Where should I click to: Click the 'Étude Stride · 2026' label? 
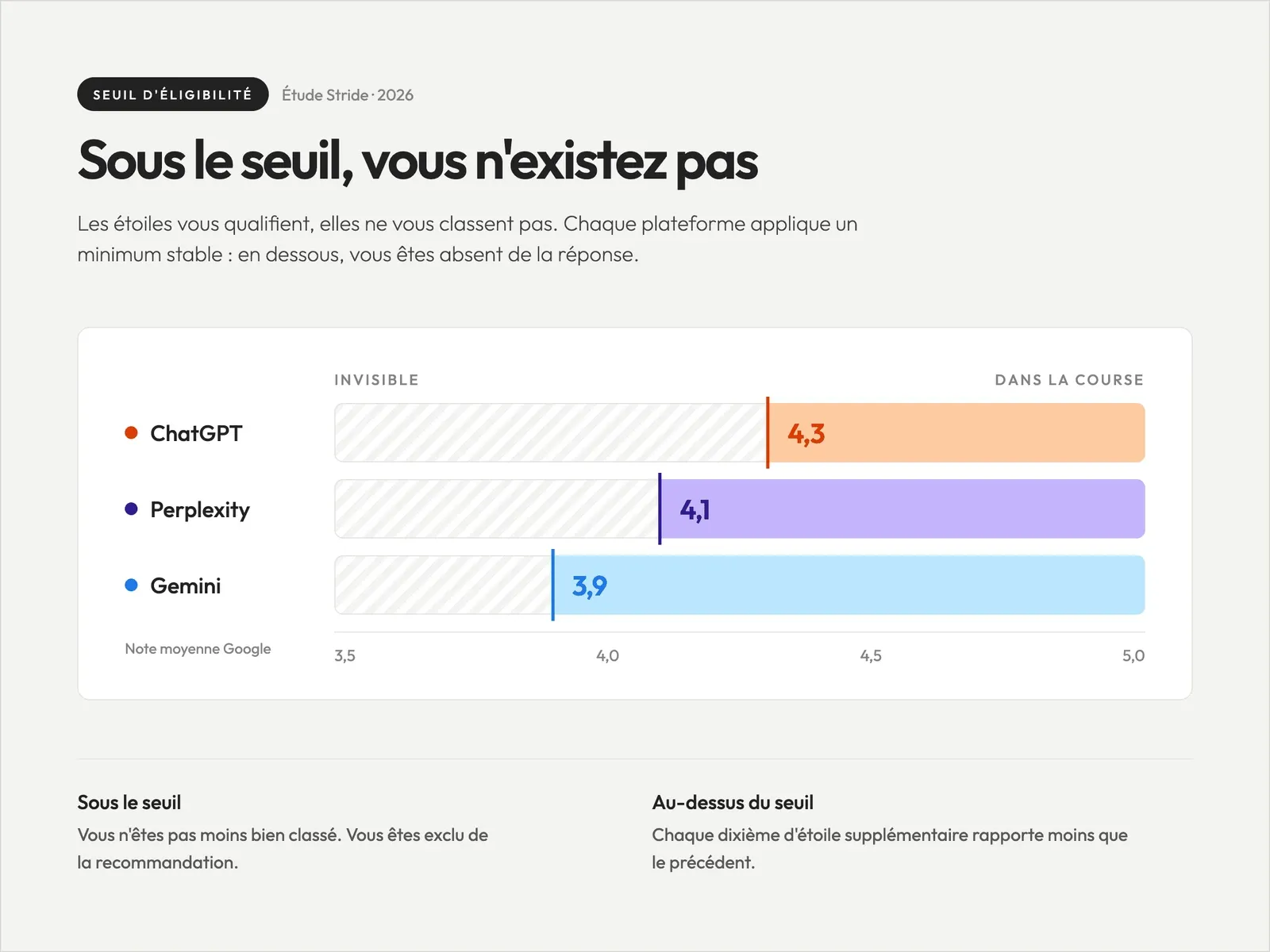(348, 95)
